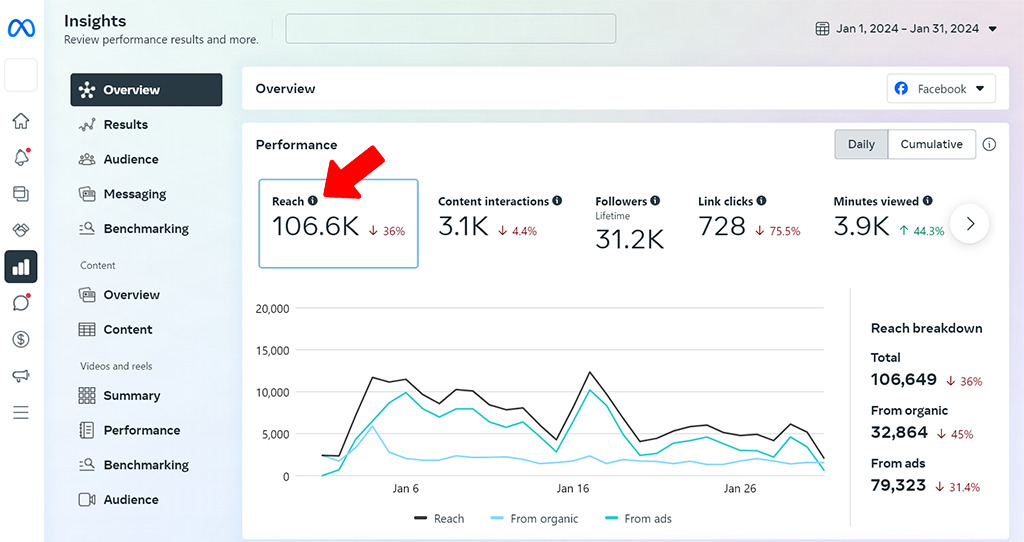
Task: Switch chart to Cumulative view
Action: coord(931,144)
